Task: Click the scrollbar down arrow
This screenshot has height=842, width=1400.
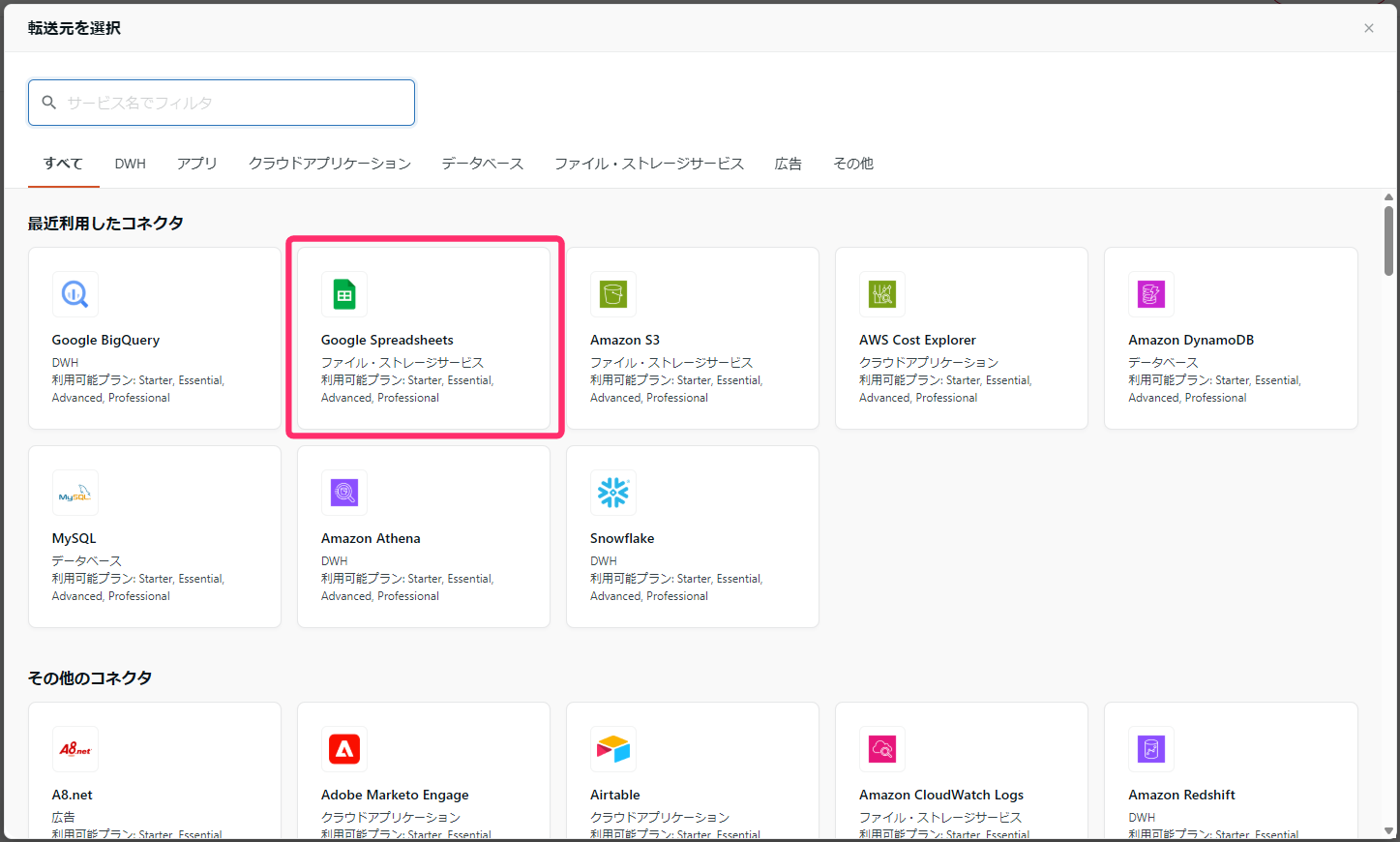Action: 1389,831
